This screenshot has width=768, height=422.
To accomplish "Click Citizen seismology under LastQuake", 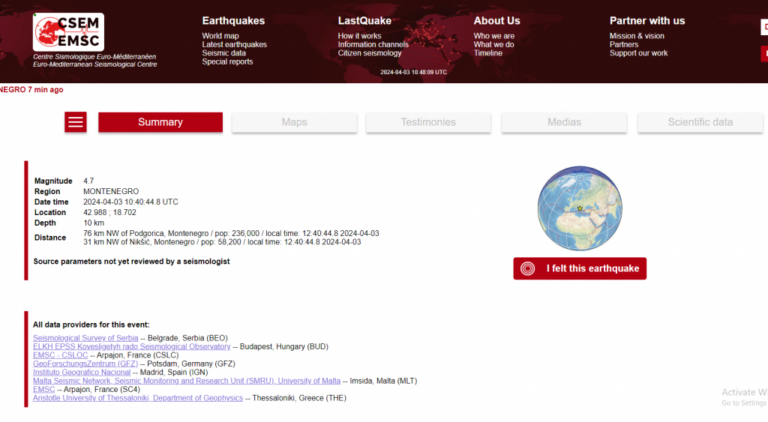I will point(370,53).
